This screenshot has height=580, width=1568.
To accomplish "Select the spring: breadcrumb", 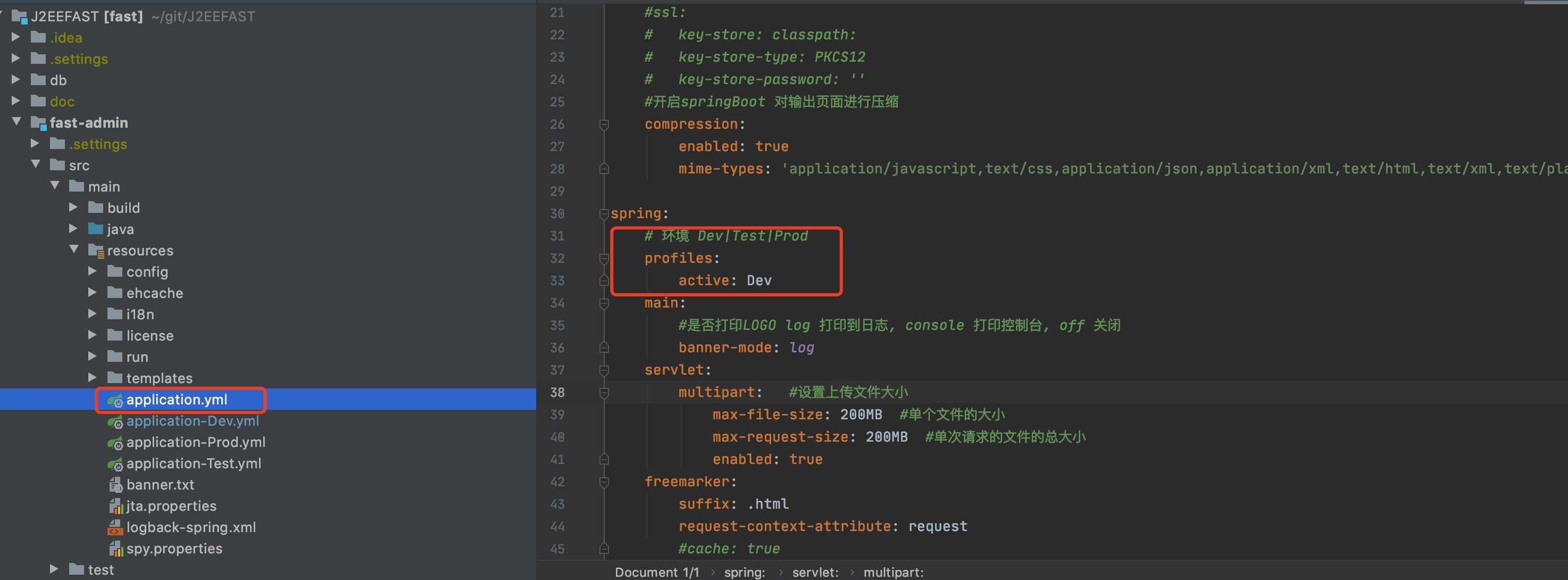I will [x=745, y=572].
